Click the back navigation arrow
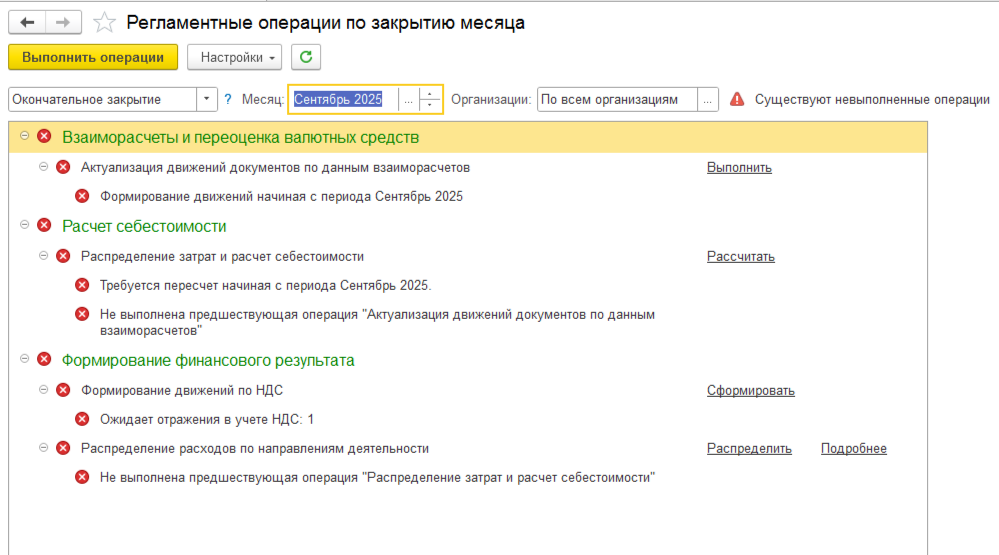Image resolution: width=999 pixels, height=555 pixels. [27, 22]
